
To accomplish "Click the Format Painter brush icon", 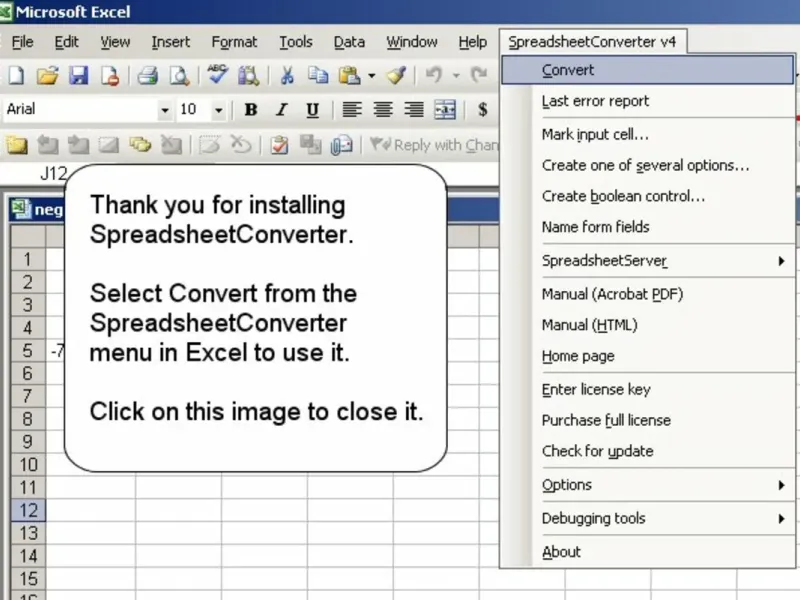I will click(396, 76).
